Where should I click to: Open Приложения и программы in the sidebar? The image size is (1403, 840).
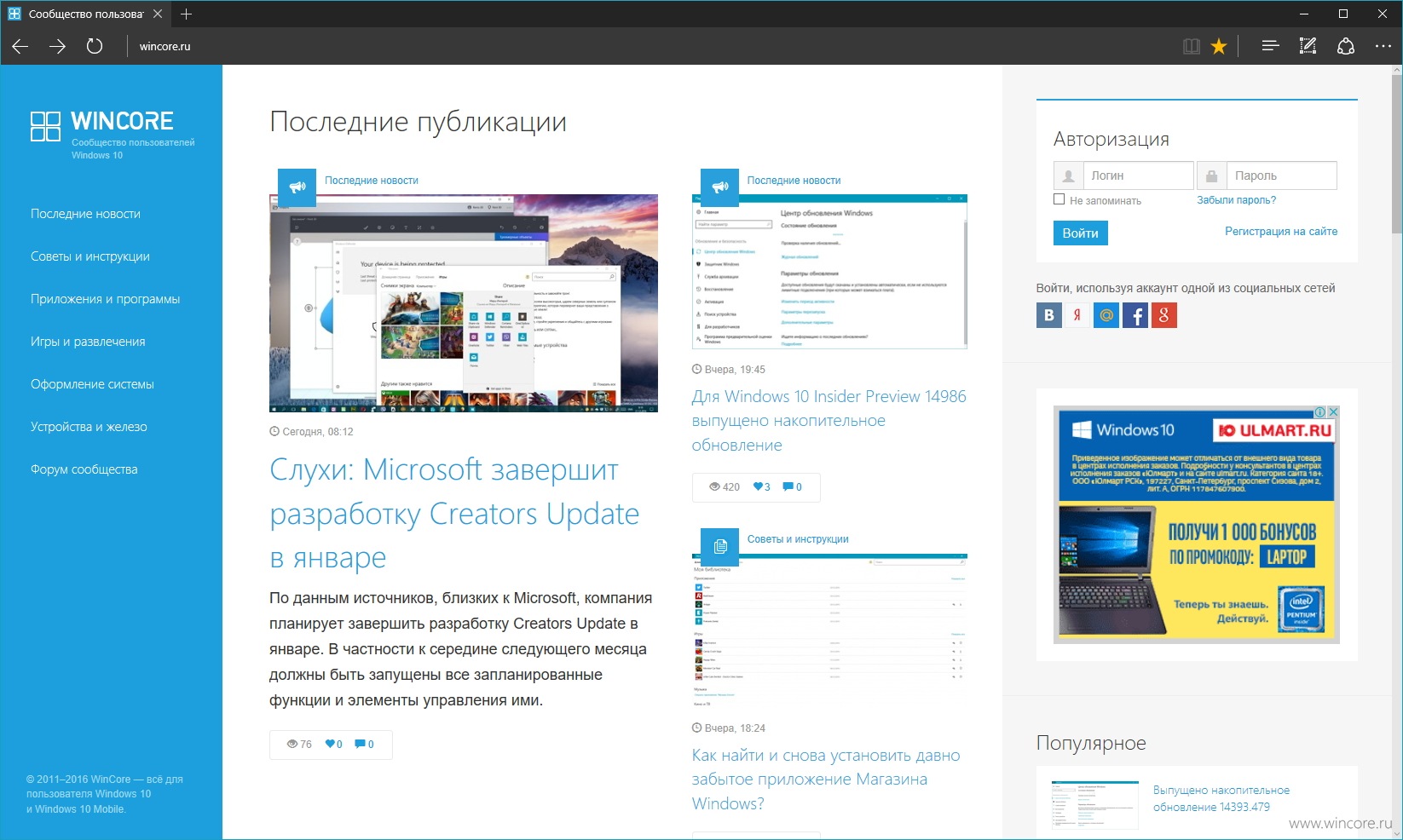(x=106, y=299)
